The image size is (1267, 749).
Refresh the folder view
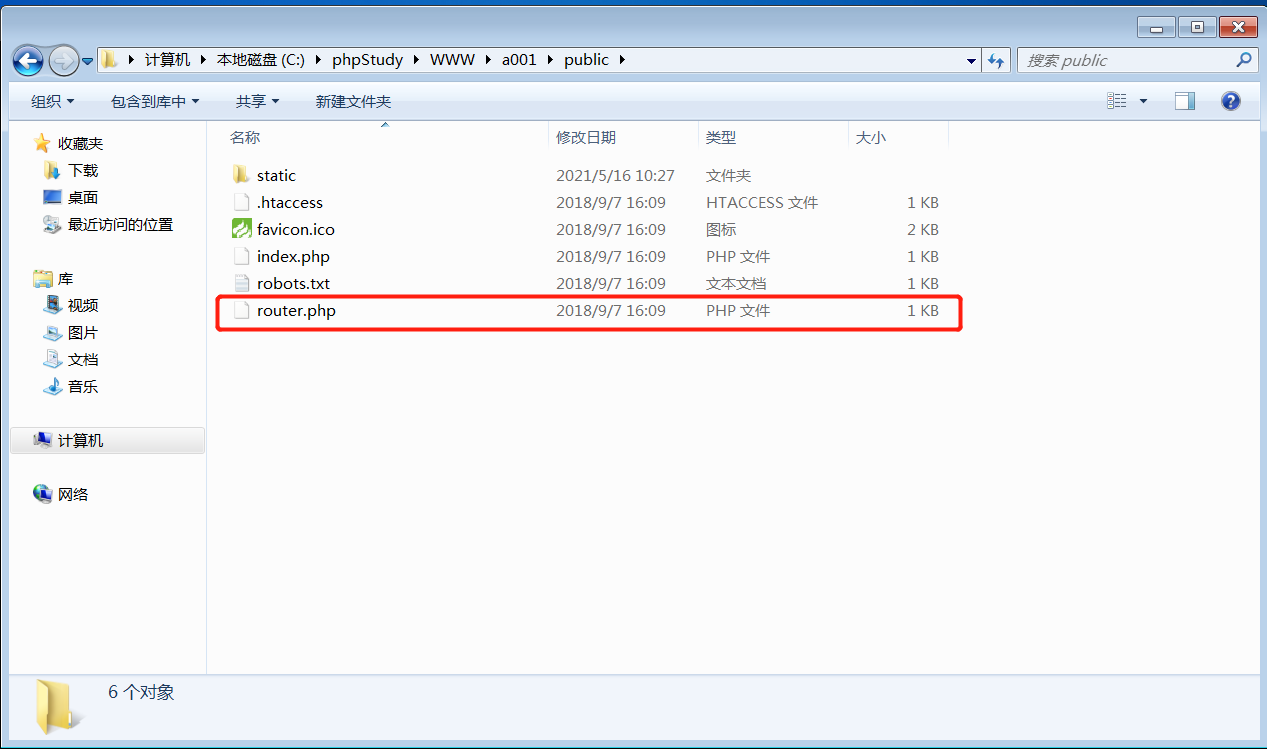tap(995, 61)
